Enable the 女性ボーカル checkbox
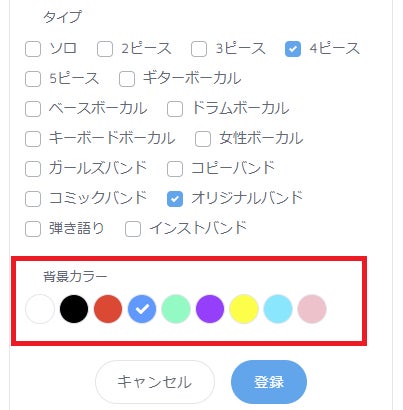This screenshot has width=403, height=410. point(203,139)
